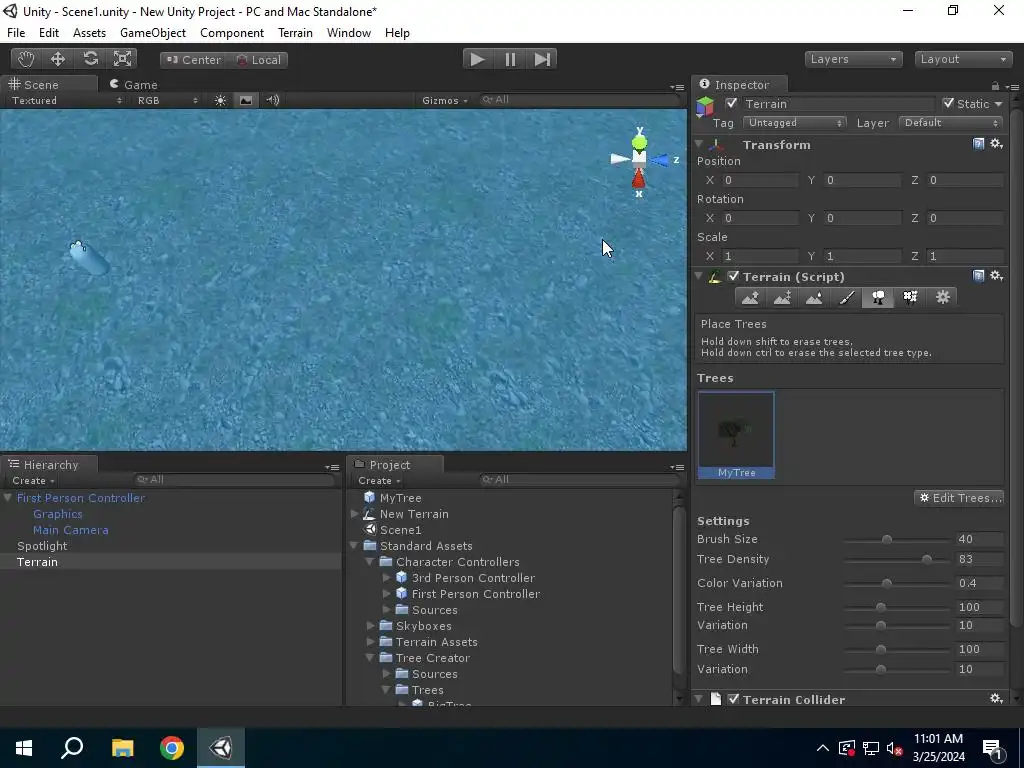The image size is (1024, 768).
Task: Collapse First Person Controller in Hierarchy
Action: pos(8,498)
